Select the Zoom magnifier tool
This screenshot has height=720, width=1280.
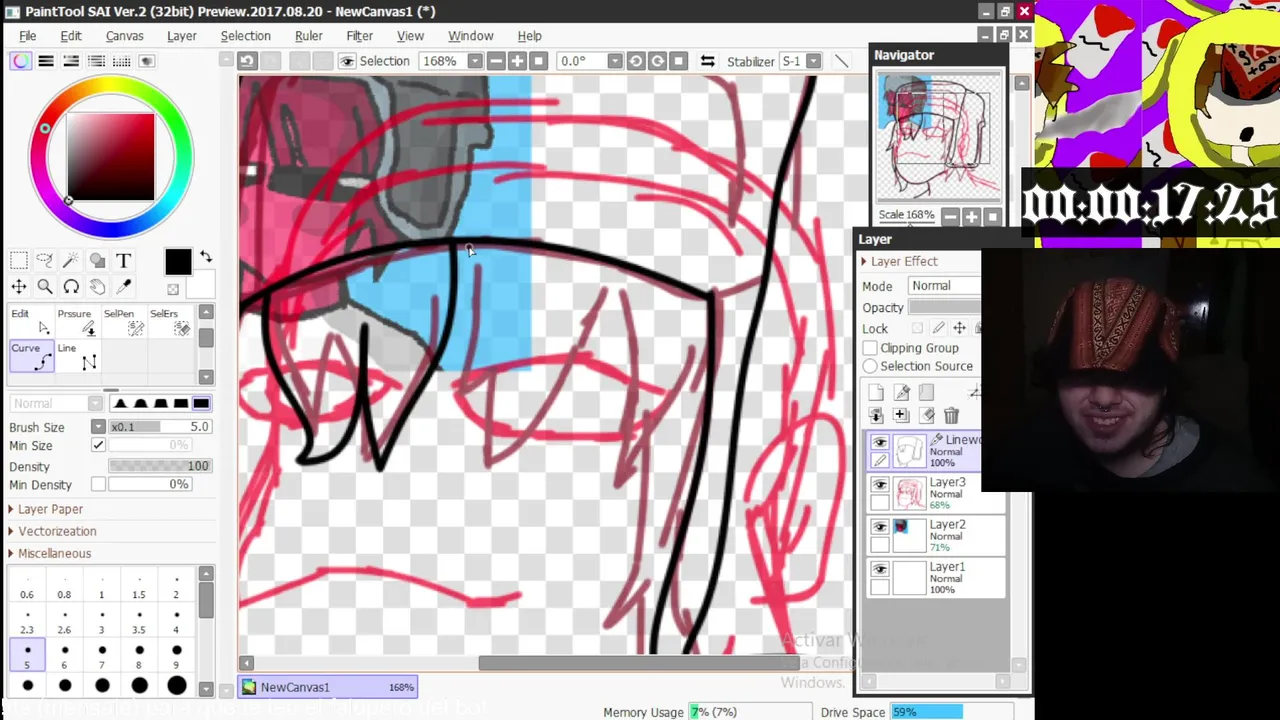tap(45, 287)
